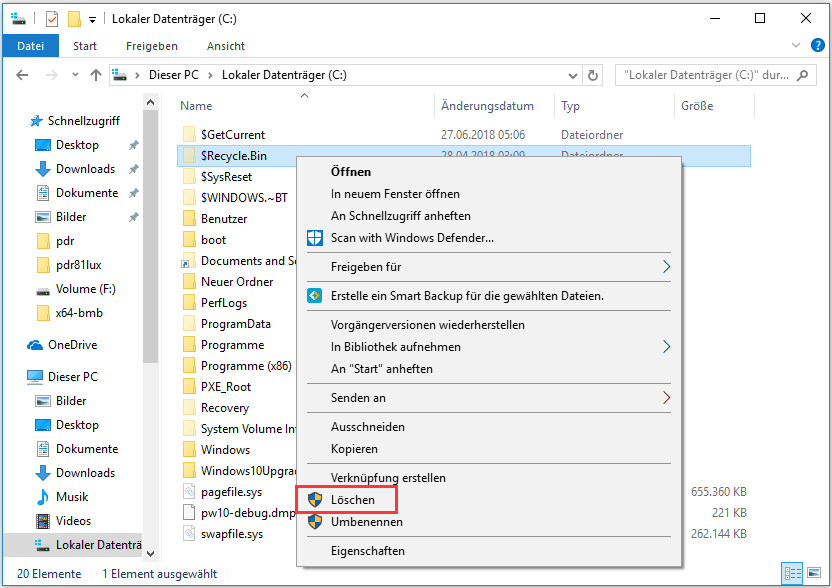Screen dimensions: 832x588
Task: Click the Smart Backup icon in context menu
Action: [x=315, y=296]
